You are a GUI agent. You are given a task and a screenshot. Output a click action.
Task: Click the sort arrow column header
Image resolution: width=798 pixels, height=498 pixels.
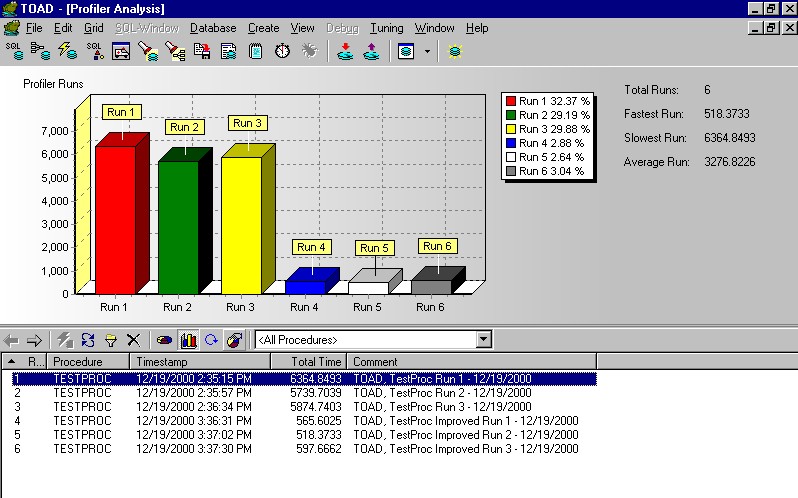(11, 361)
